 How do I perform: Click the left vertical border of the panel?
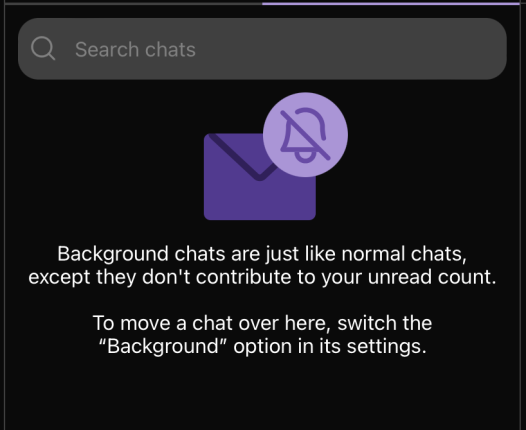(5, 215)
